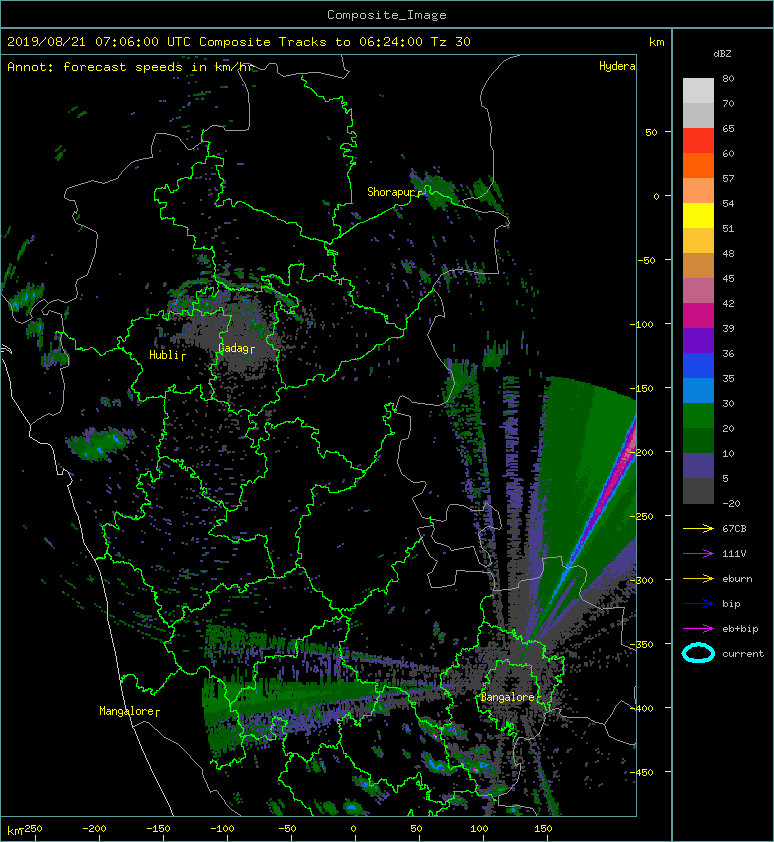Click the Gadag city label

click(233, 349)
